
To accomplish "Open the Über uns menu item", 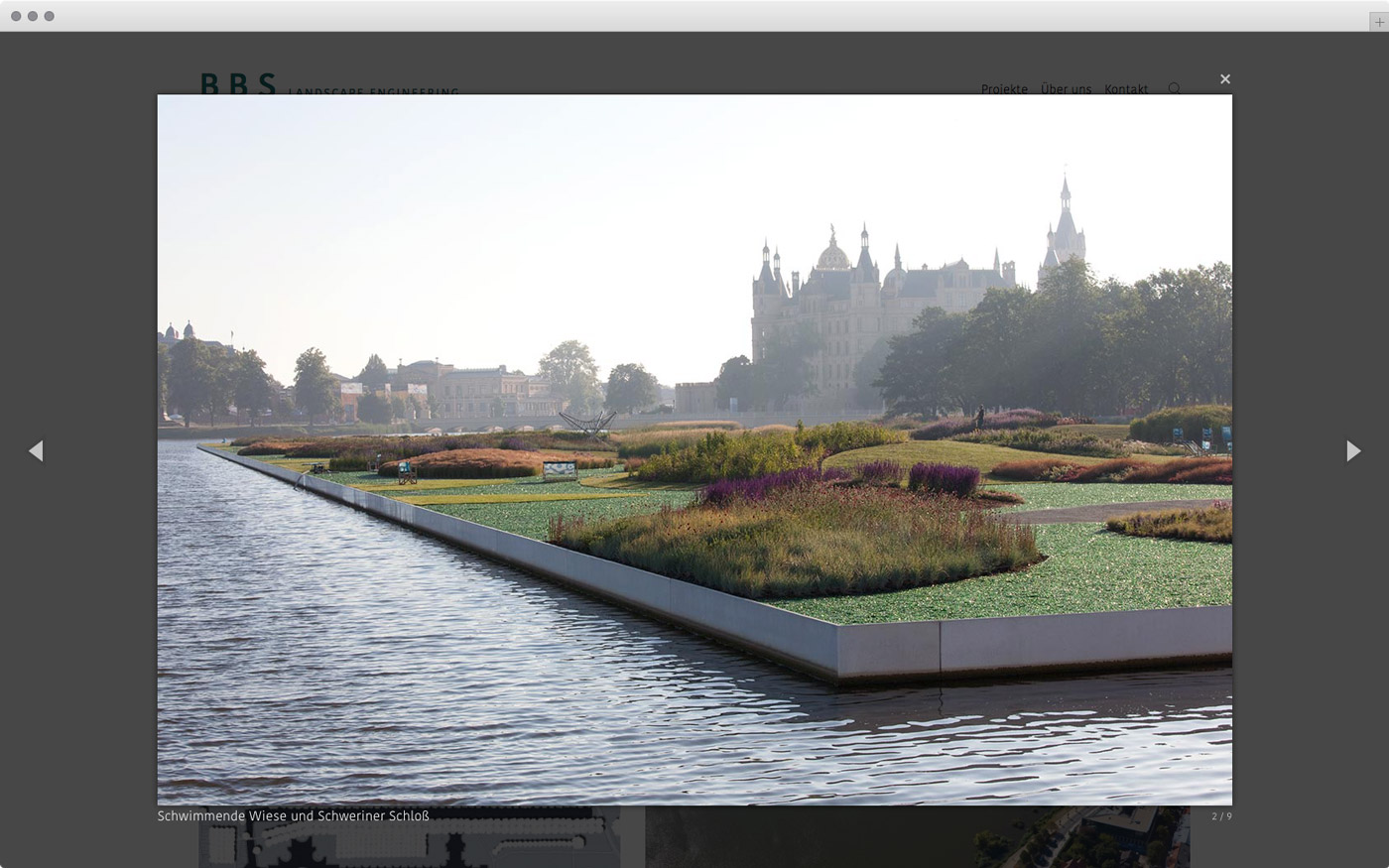I will [x=1066, y=88].
